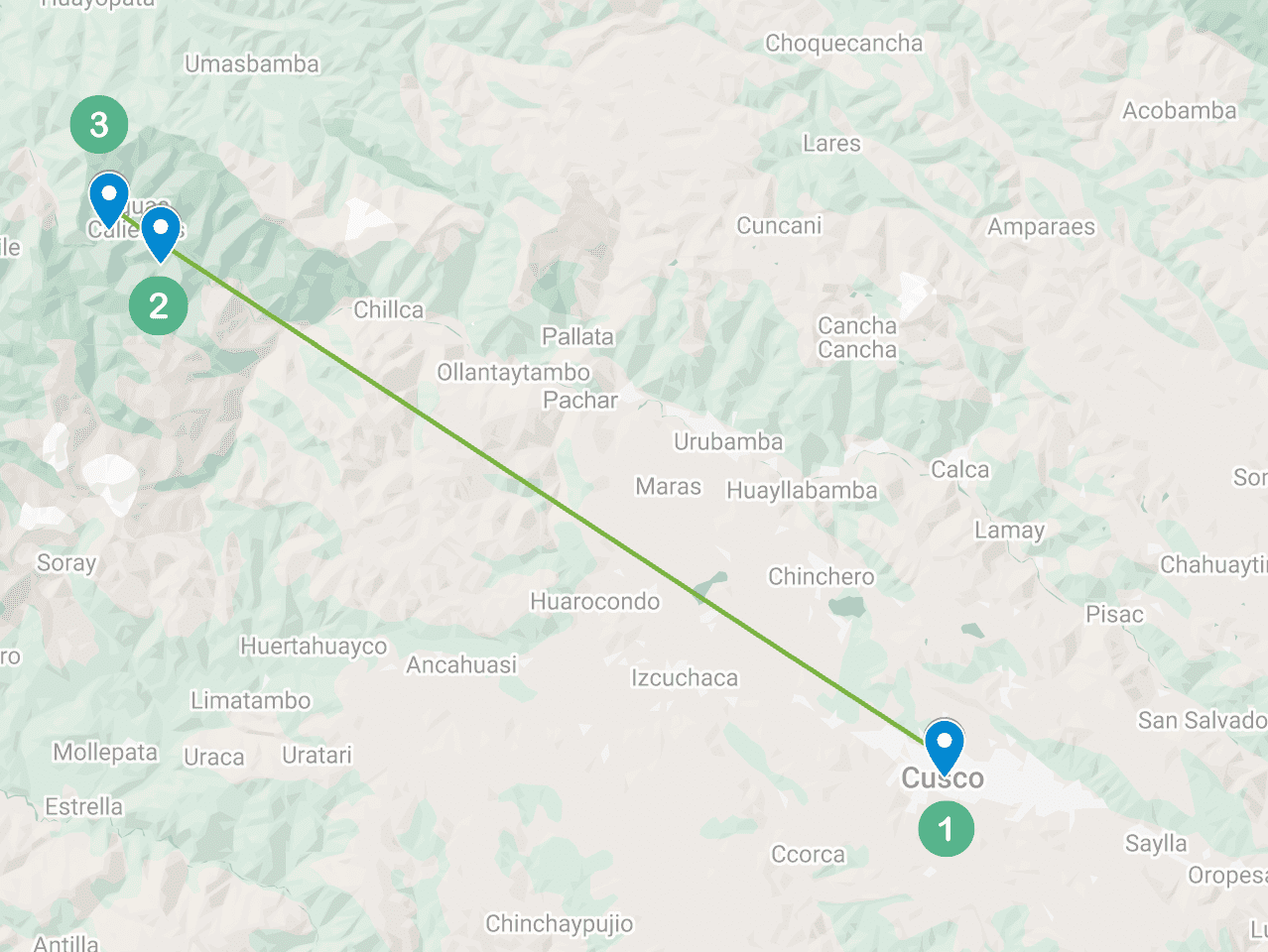Viewport: 1268px width, 952px height.
Task: Click the blue pin below marker 3
Action: click(108, 199)
